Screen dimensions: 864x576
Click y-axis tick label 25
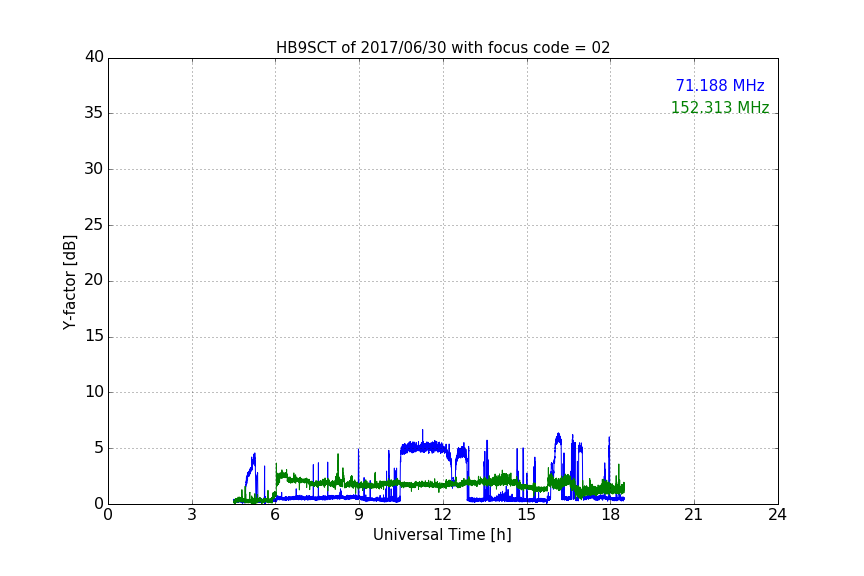click(94, 224)
